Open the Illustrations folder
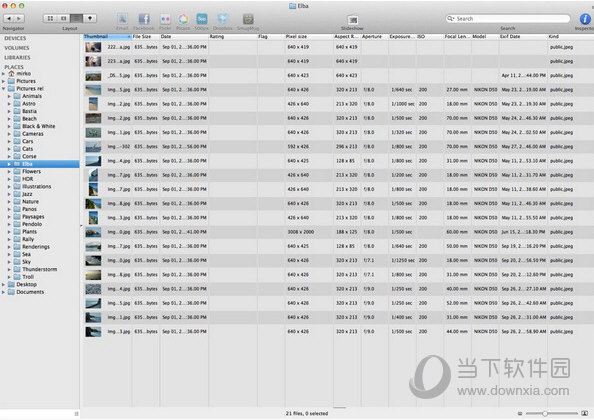The image size is (594, 420). (x=36, y=186)
